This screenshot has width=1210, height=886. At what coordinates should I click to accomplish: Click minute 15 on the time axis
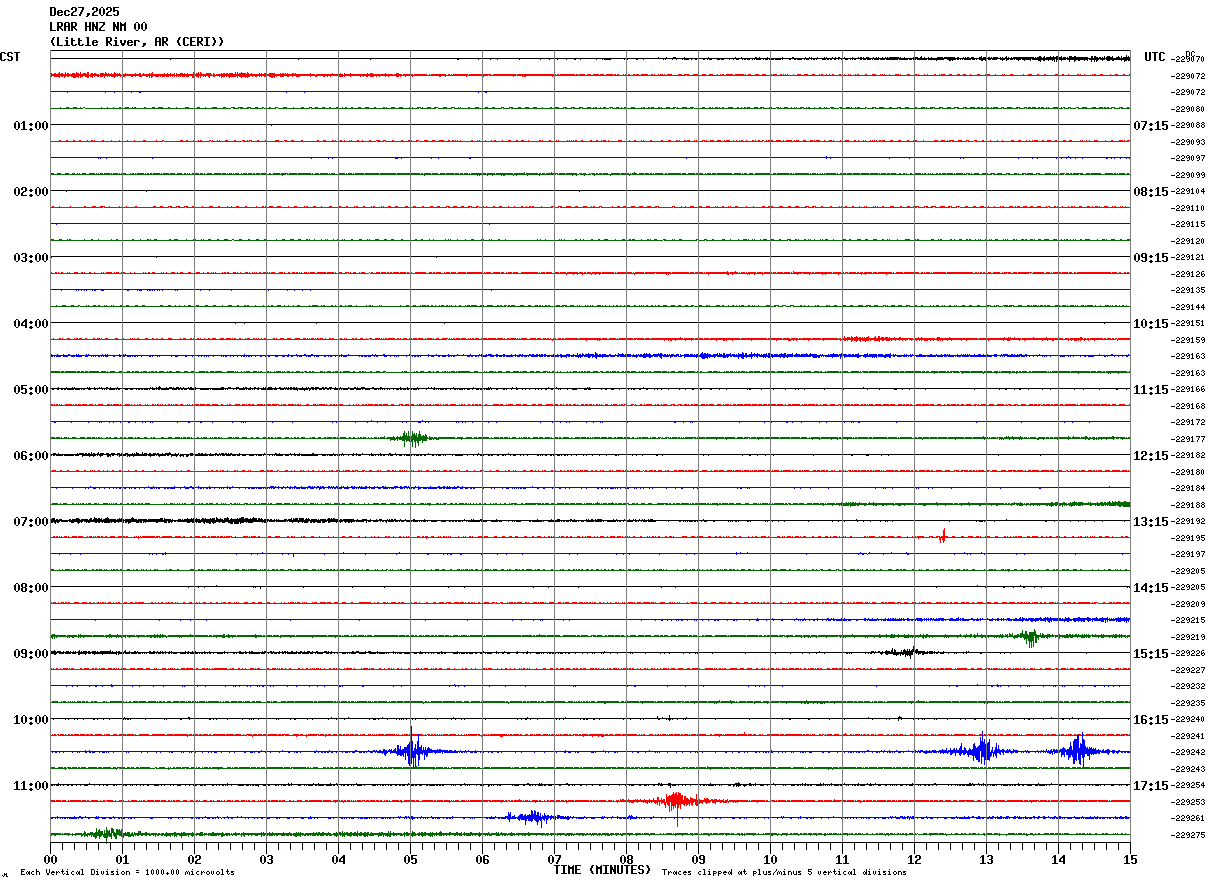coord(1130,859)
